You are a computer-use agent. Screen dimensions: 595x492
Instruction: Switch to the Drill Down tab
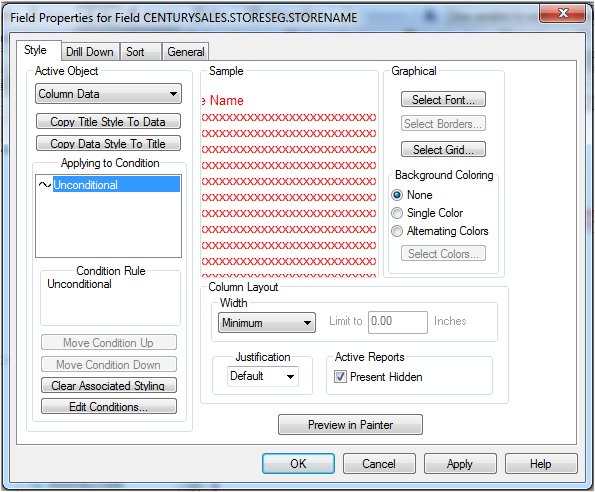click(x=90, y=52)
